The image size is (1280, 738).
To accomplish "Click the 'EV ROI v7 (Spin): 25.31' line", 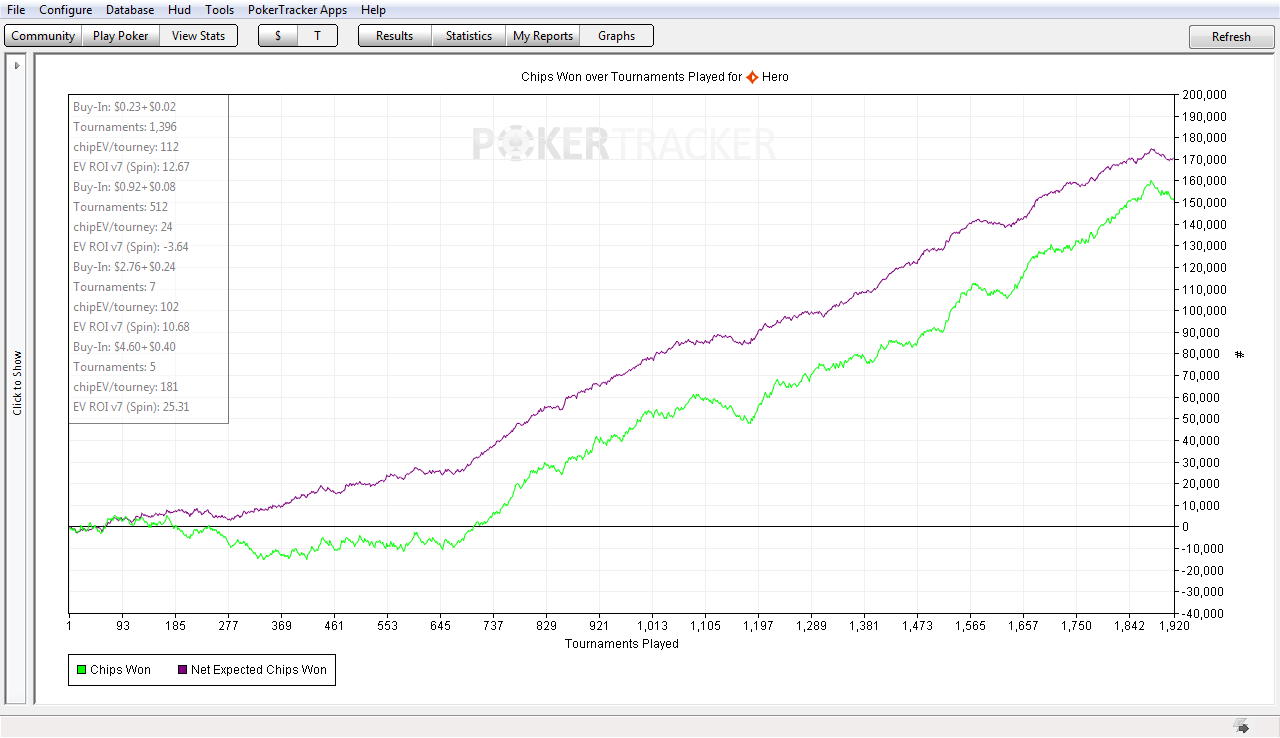I will pos(131,407).
